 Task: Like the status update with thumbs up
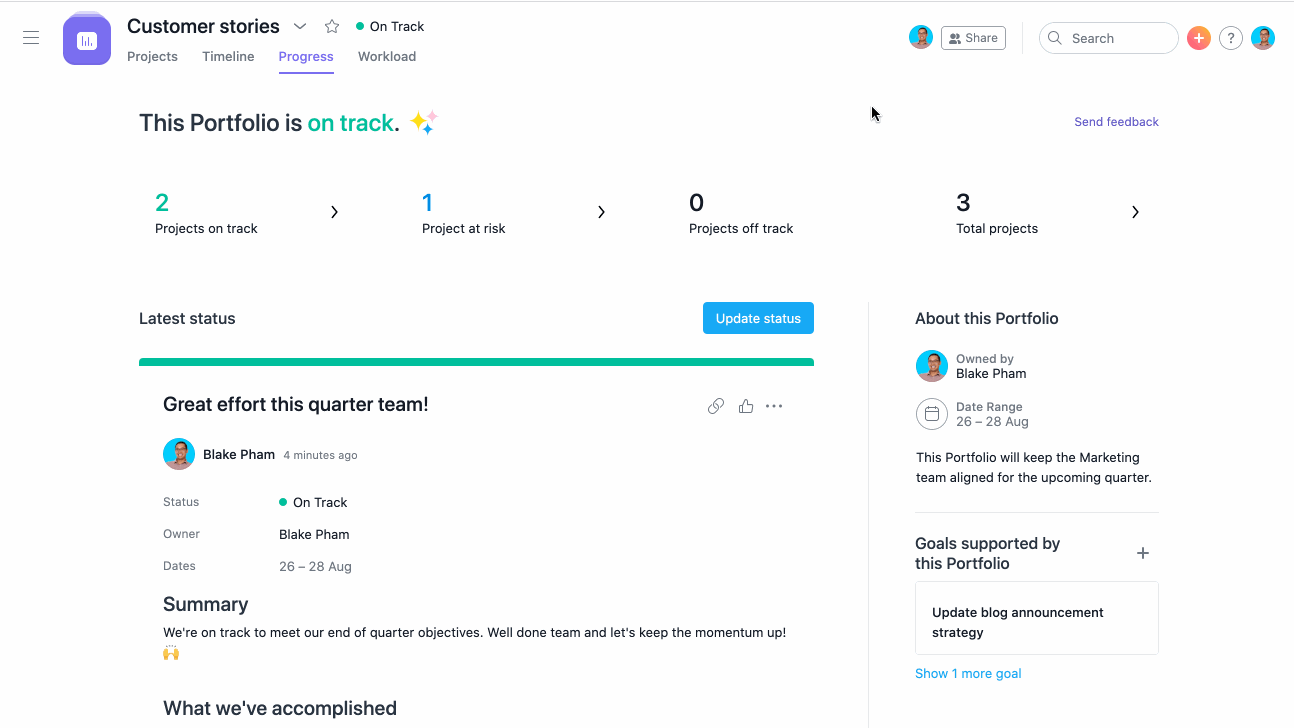tap(745, 406)
